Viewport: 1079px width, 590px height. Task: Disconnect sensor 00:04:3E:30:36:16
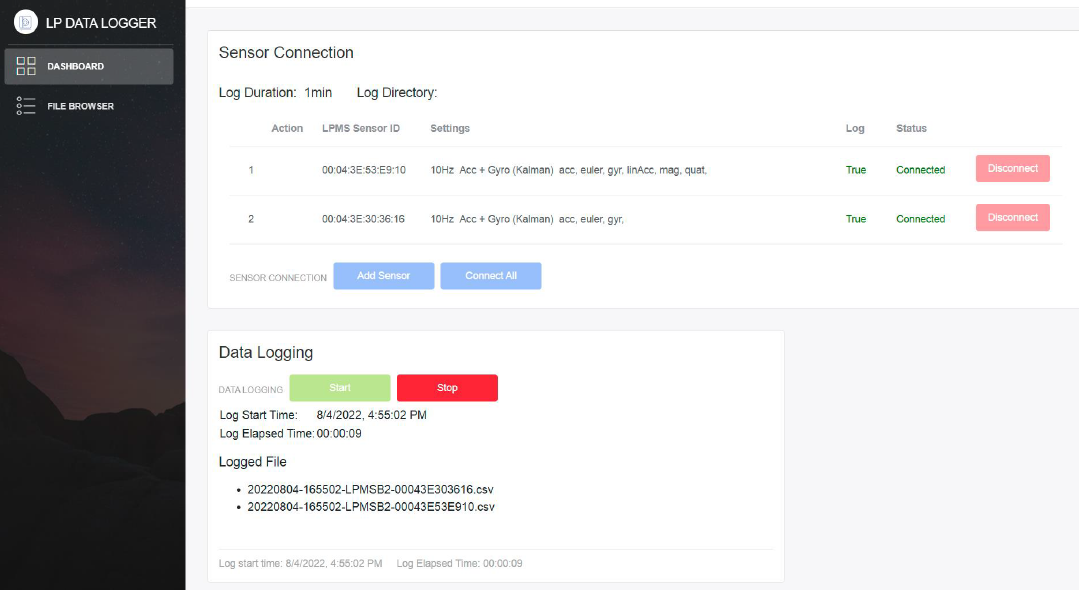pos(1012,218)
